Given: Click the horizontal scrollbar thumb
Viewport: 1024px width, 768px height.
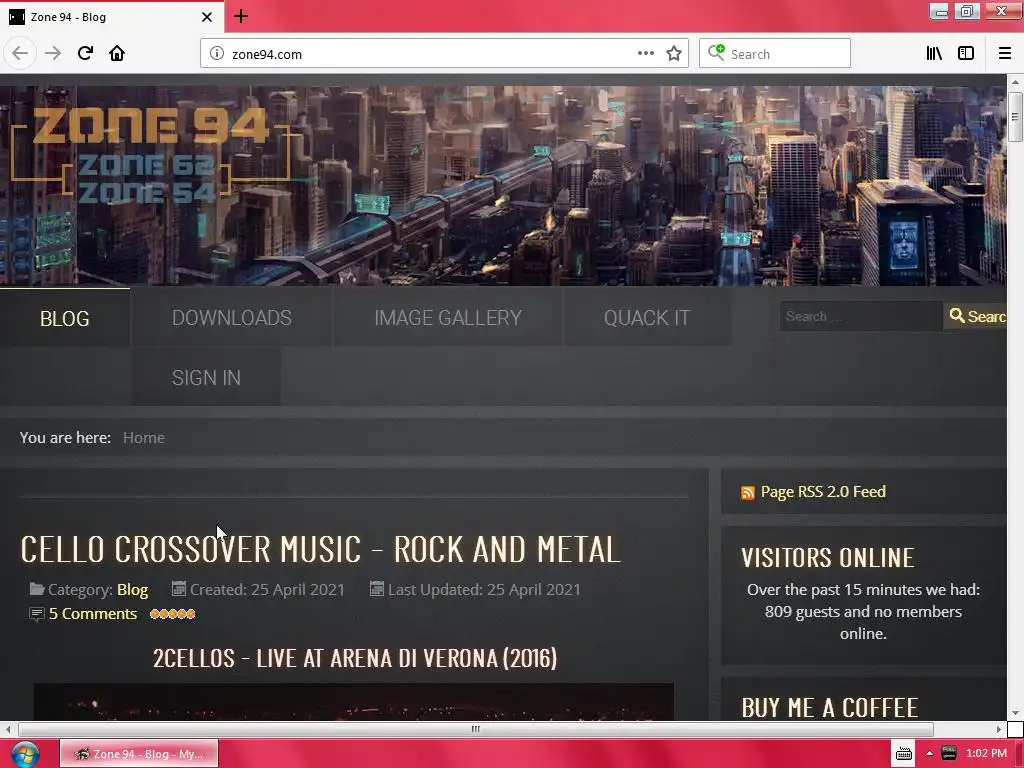Looking at the screenshot, I should [475, 729].
